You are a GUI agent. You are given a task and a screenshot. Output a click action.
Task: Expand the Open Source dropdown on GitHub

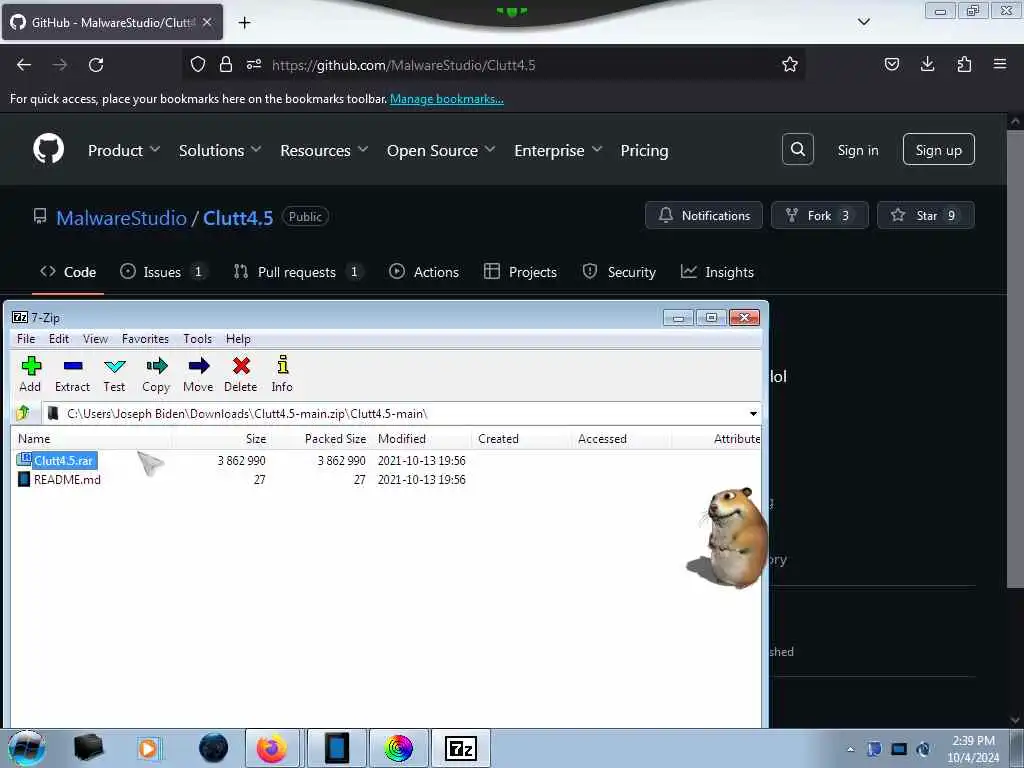(x=441, y=150)
